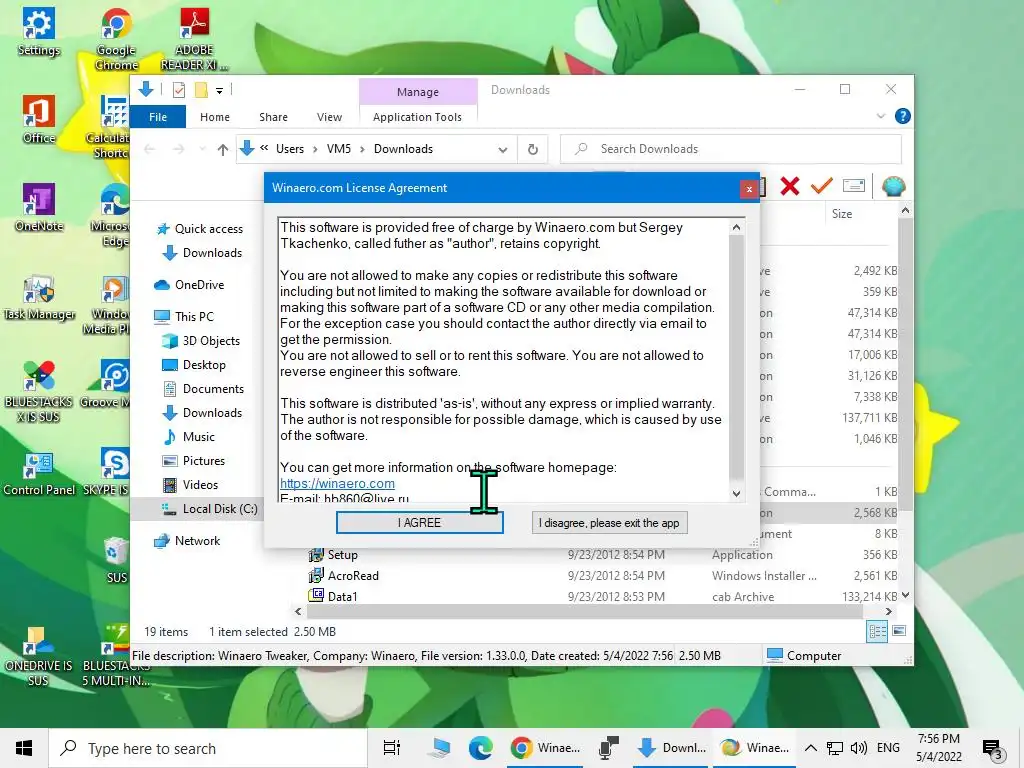Viewport: 1024px width, 768px height.
Task: Click I disagree, please exit the app
Action: click(609, 522)
